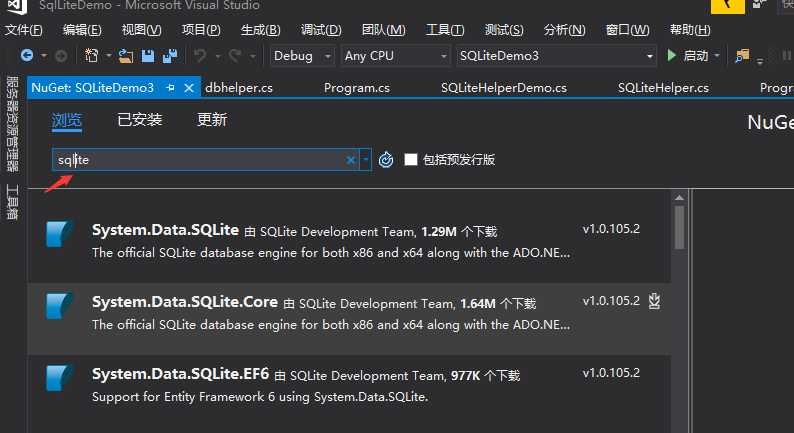
Task: Select the System.Data.SQLite.Core package title
Action: [185, 302]
